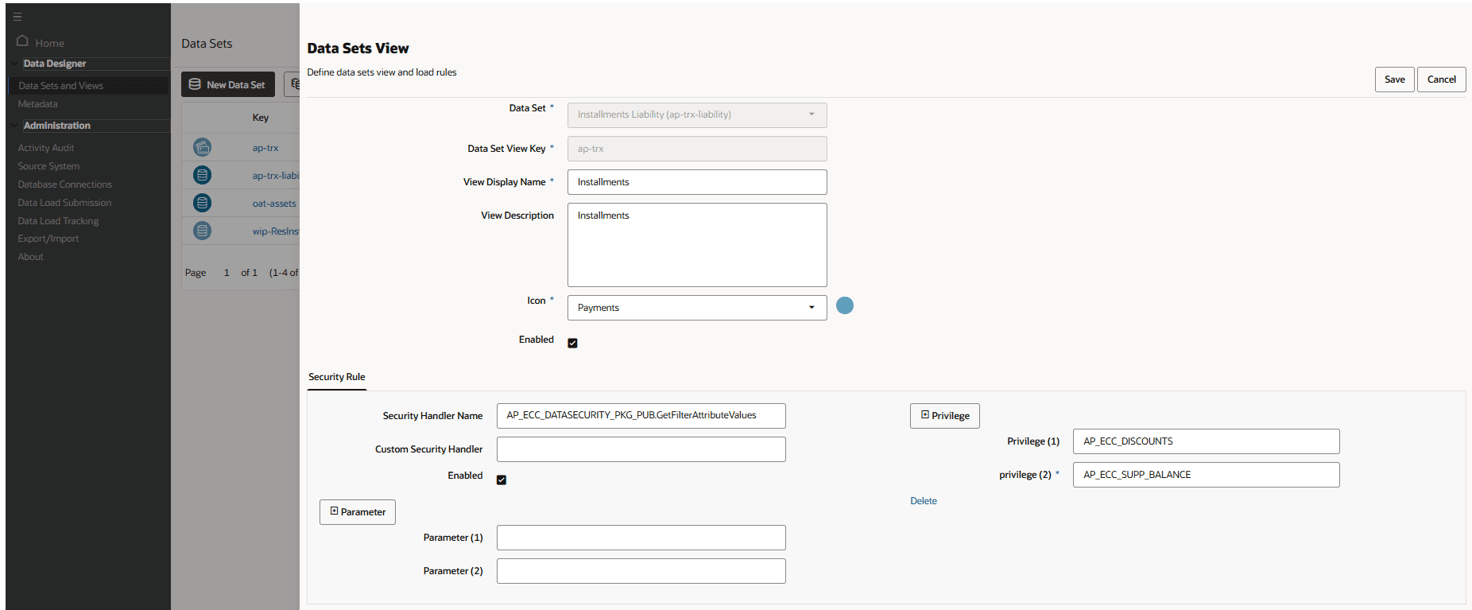Screen dimensions: 1472x610
Task: Open the Icon dropdown showing Payments
Action: (697, 308)
